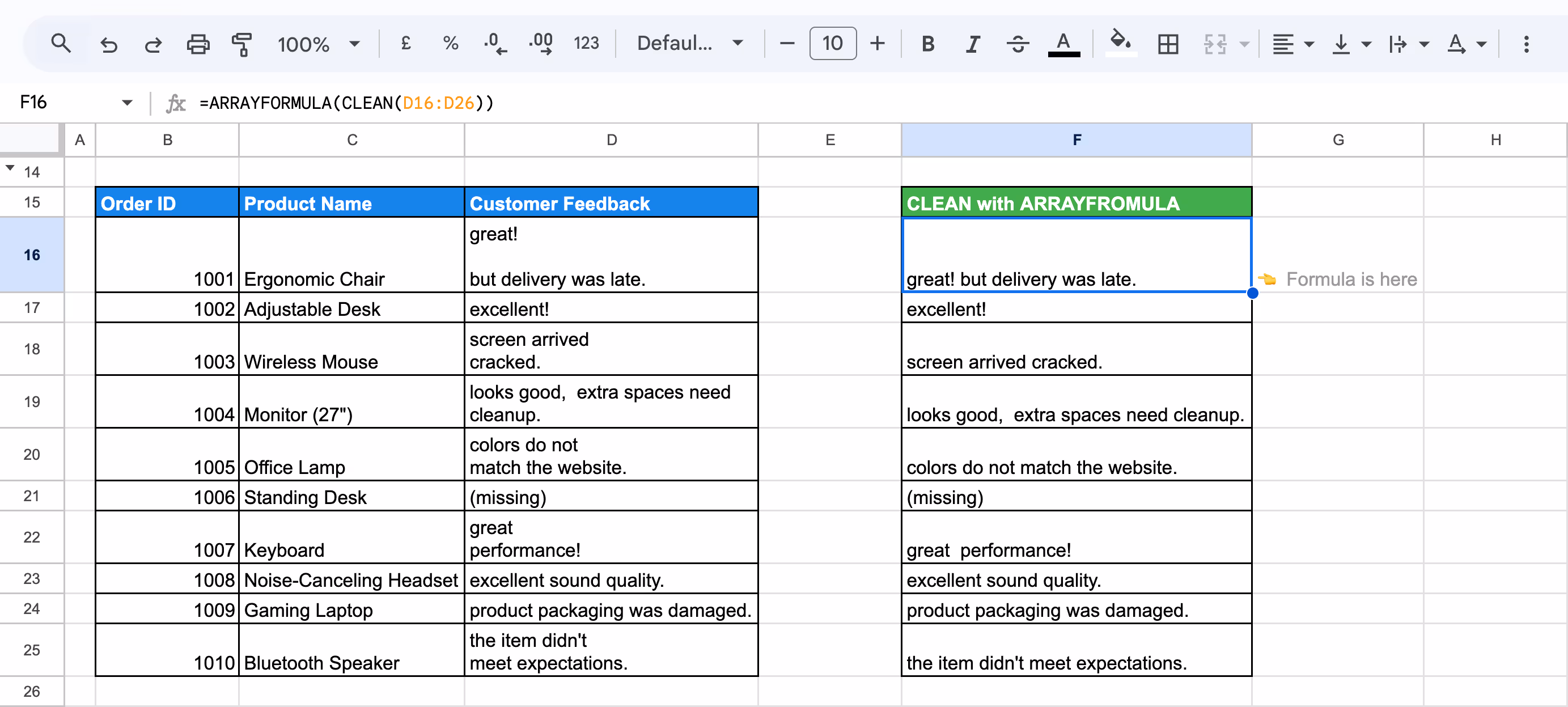Click the font size 10 input box

[x=832, y=43]
